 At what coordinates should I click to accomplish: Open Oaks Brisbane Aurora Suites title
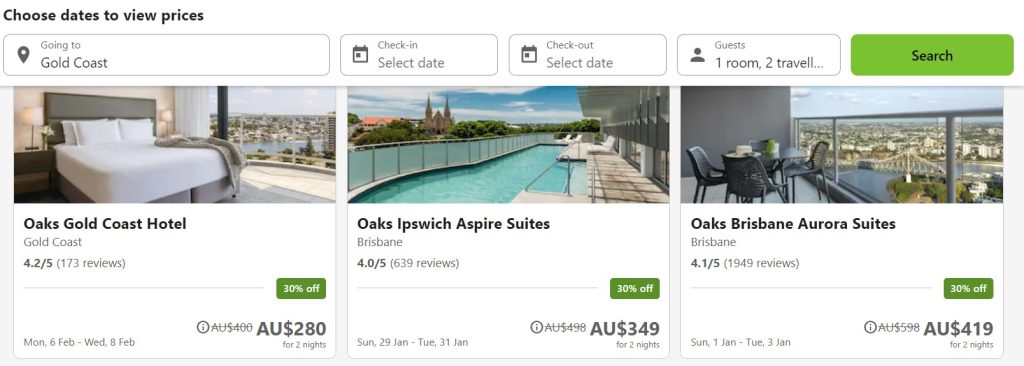click(x=793, y=224)
